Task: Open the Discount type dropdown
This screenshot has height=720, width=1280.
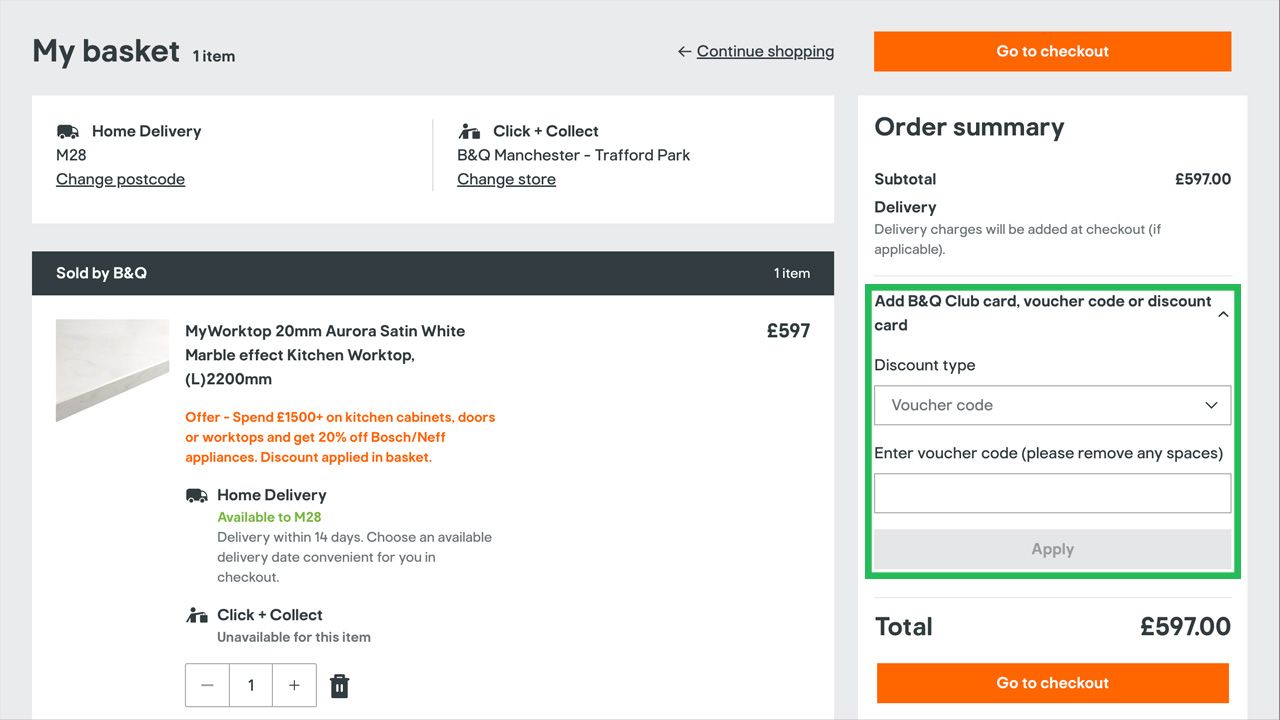Action: [x=1052, y=405]
